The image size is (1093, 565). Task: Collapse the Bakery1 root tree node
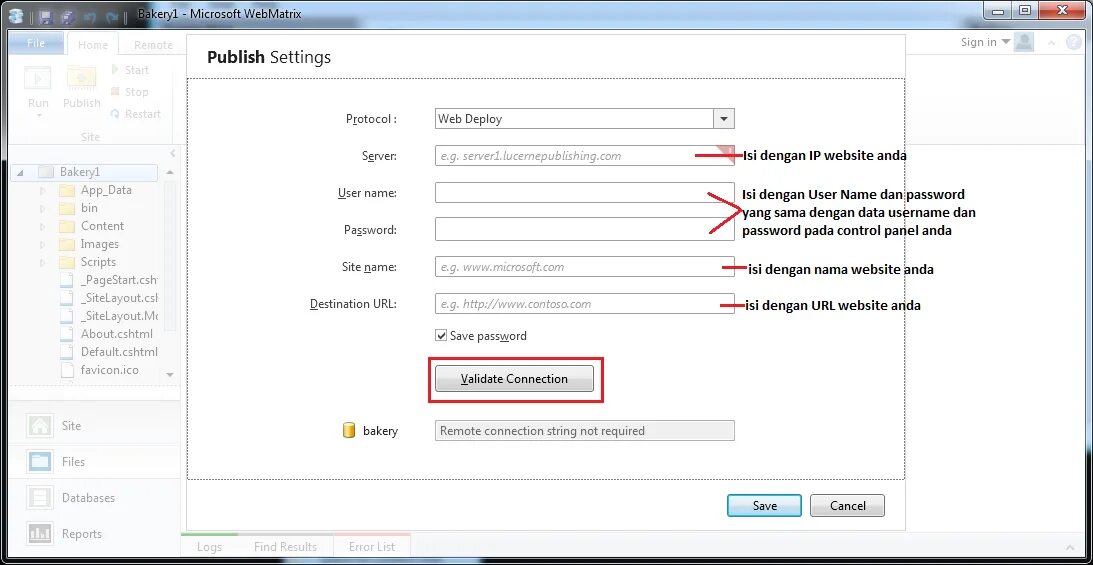(20, 172)
